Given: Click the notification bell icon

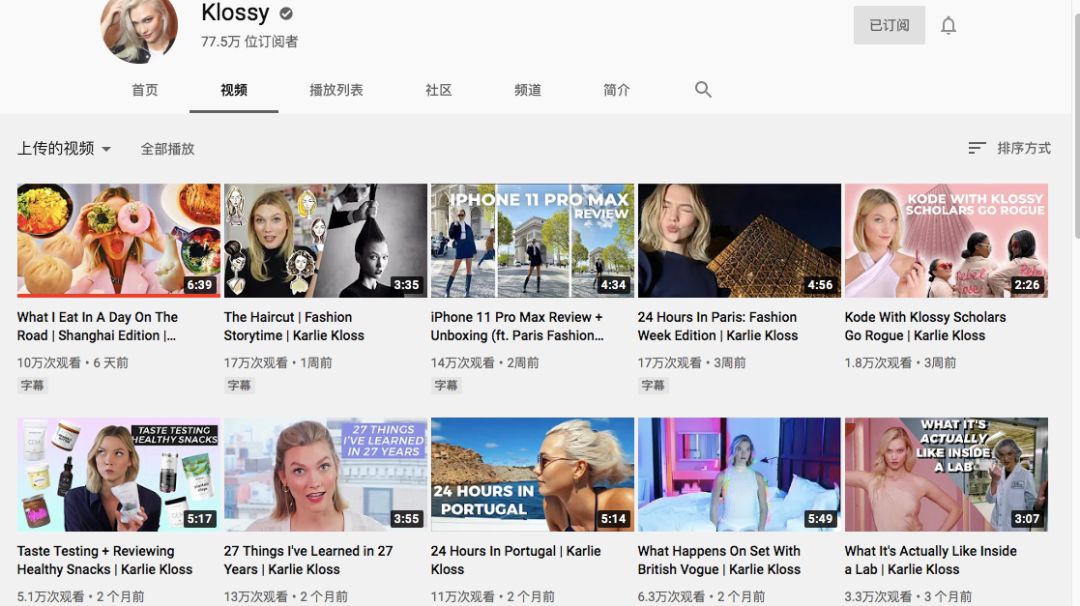Looking at the screenshot, I should click(948, 25).
